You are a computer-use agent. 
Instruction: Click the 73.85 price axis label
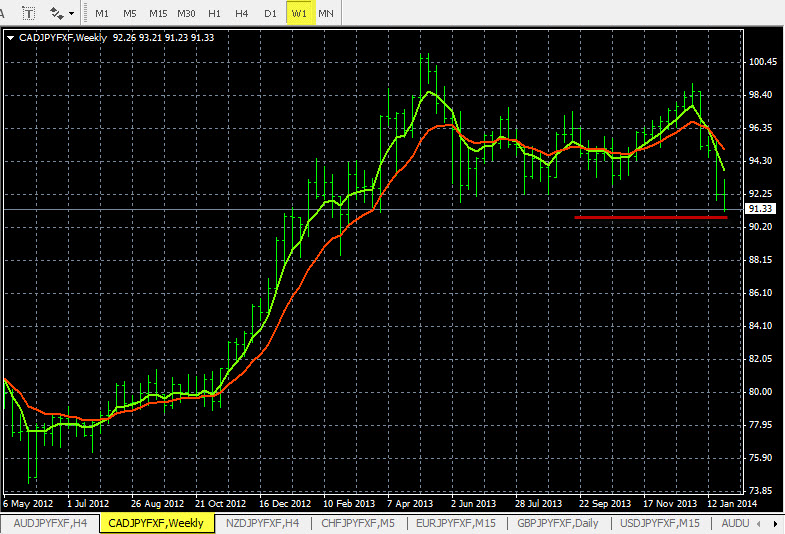(x=760, y=490)
